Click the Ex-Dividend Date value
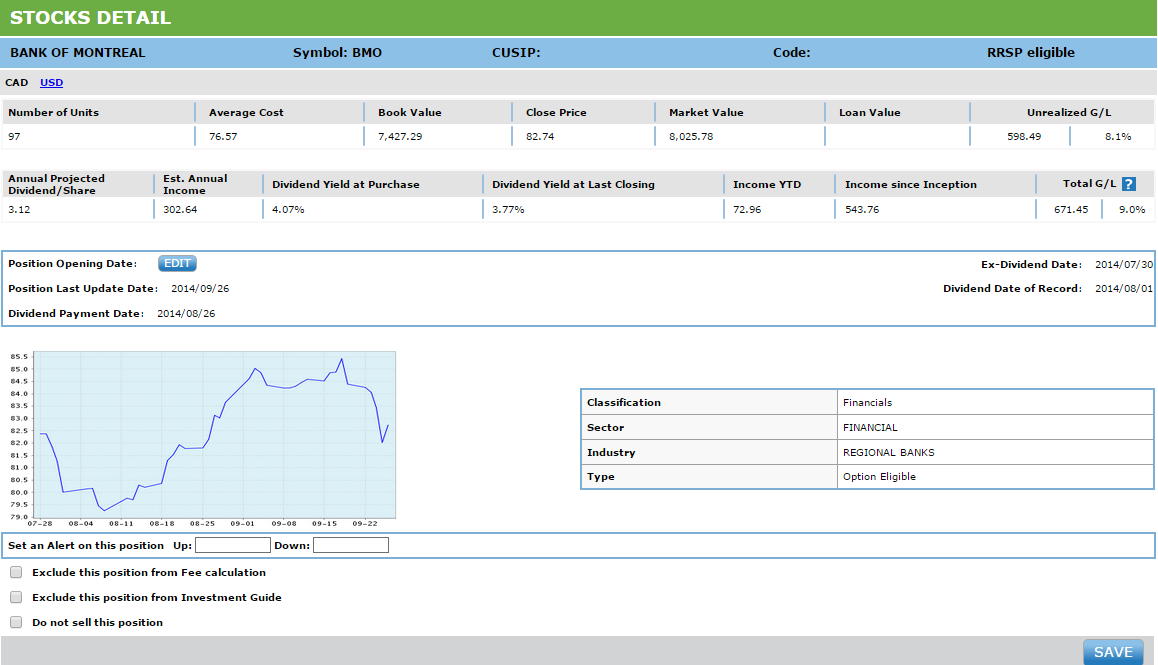This screenshot has width=1158, height=665. point(1124,265)
